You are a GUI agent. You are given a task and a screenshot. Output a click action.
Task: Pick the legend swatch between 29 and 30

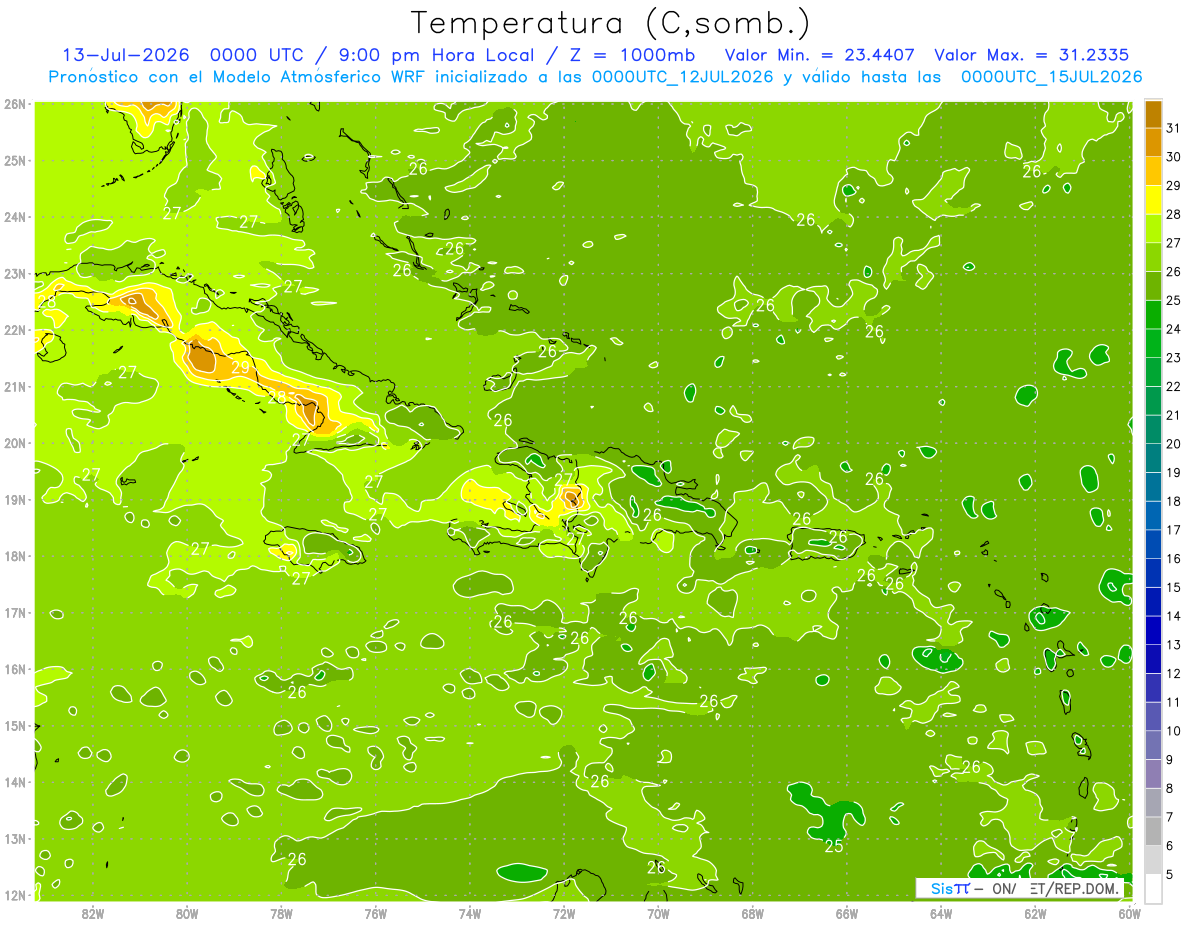coord(1153,171)
